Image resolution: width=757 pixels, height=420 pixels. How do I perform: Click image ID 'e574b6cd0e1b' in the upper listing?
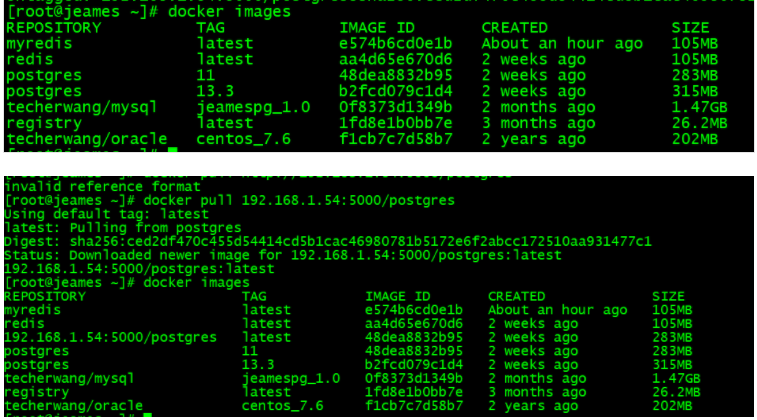396,44
